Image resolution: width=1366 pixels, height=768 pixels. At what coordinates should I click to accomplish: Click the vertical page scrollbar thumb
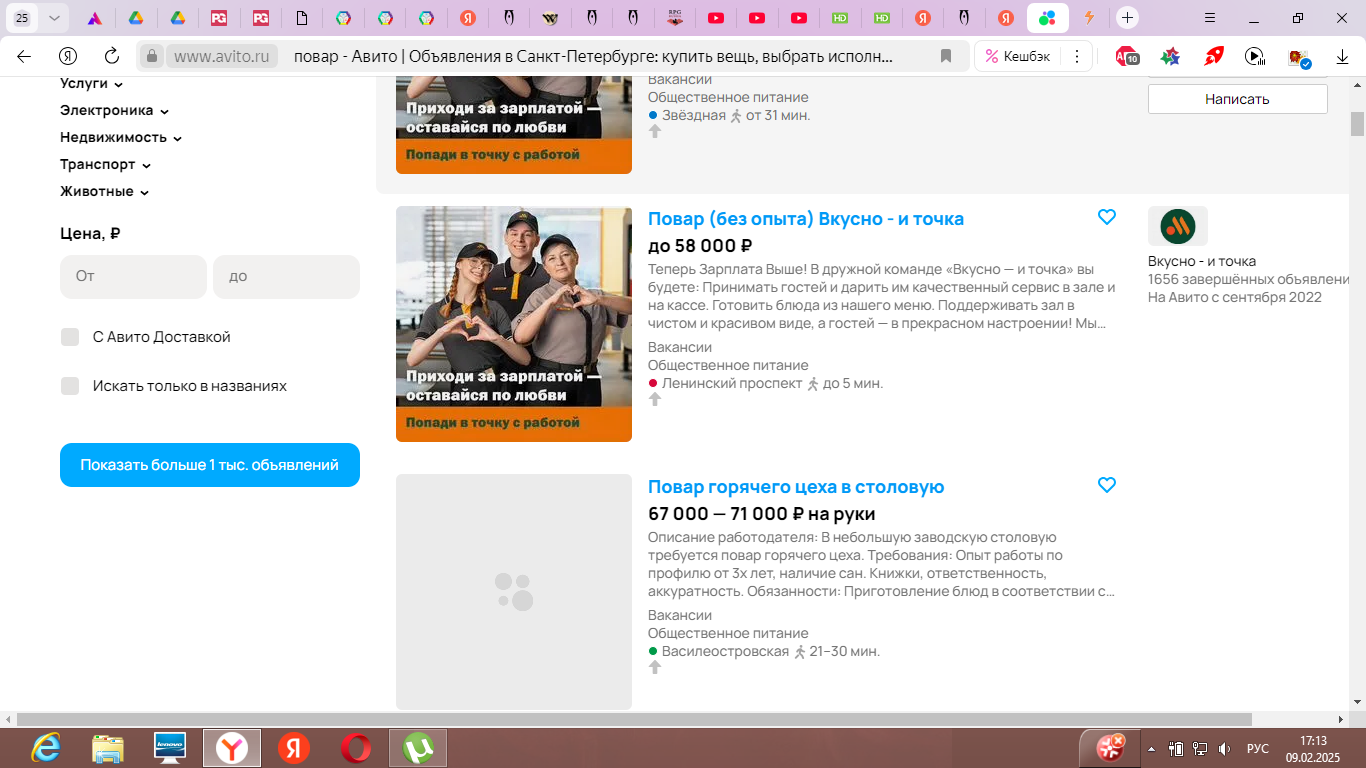pyautogui.click(x=1357, y=124)
